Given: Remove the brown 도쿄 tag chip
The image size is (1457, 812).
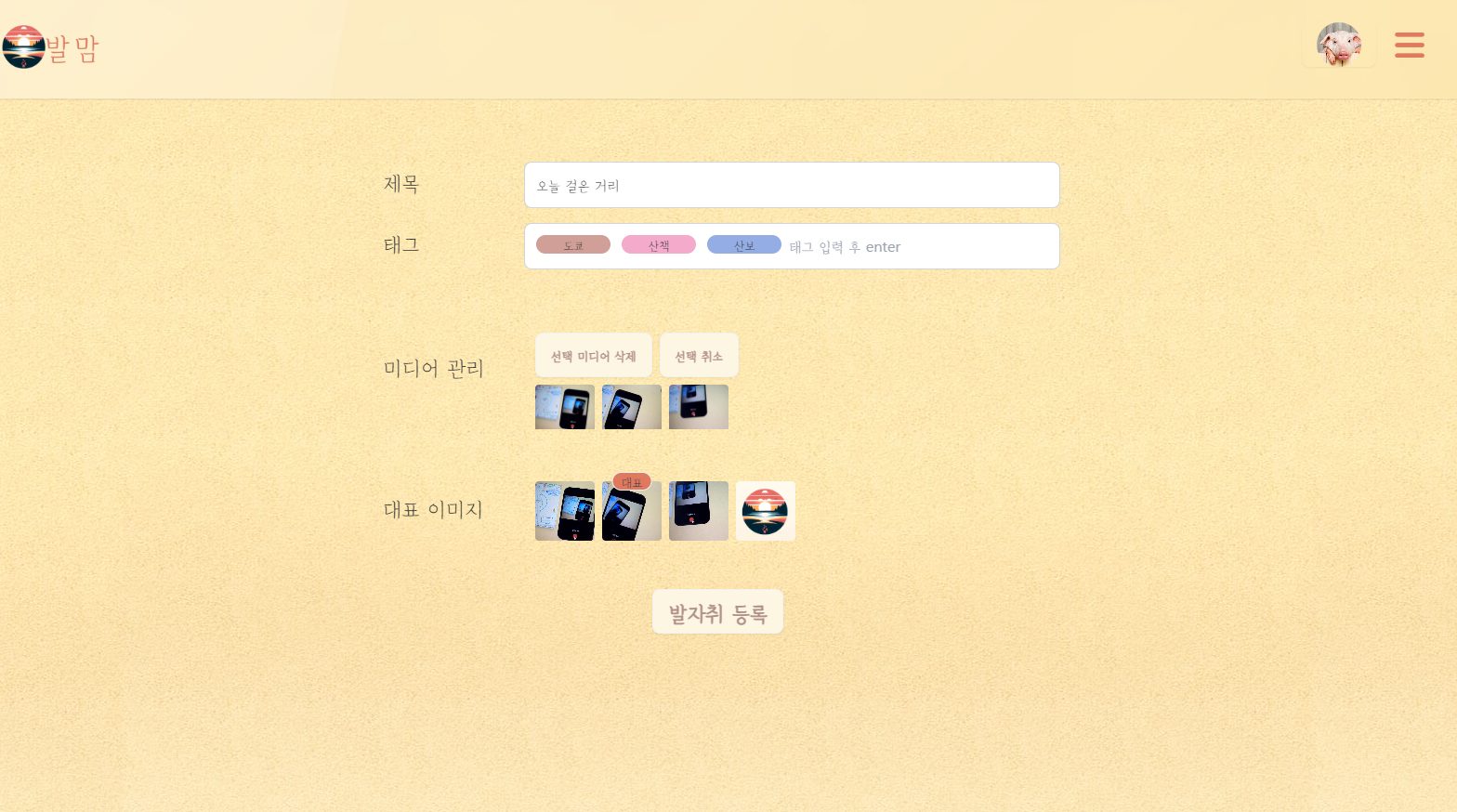Looking at the screenshot, I should (x=573, y=244).
